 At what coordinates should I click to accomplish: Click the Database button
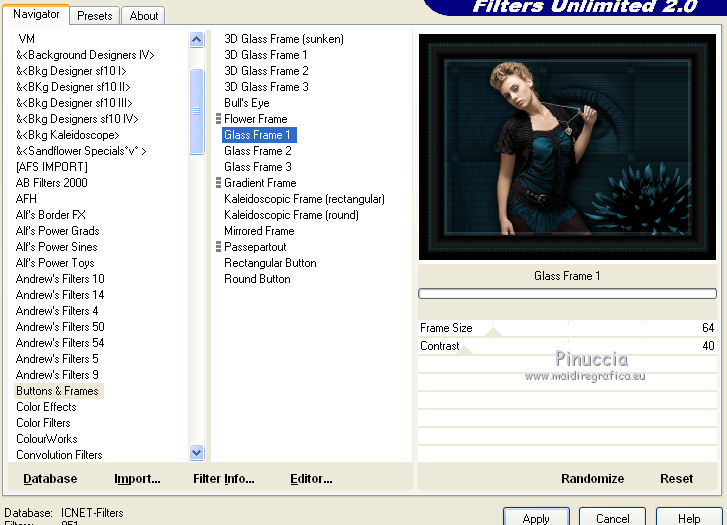point(50,479)
